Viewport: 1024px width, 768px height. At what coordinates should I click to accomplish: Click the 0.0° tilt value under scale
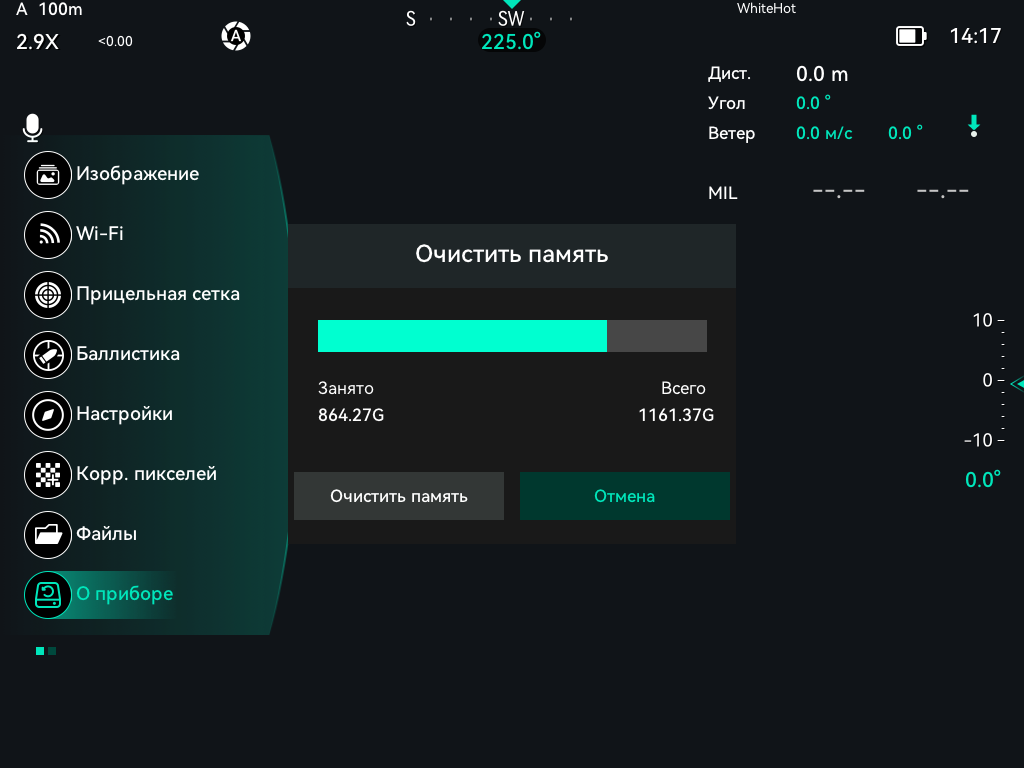[983, 480]
